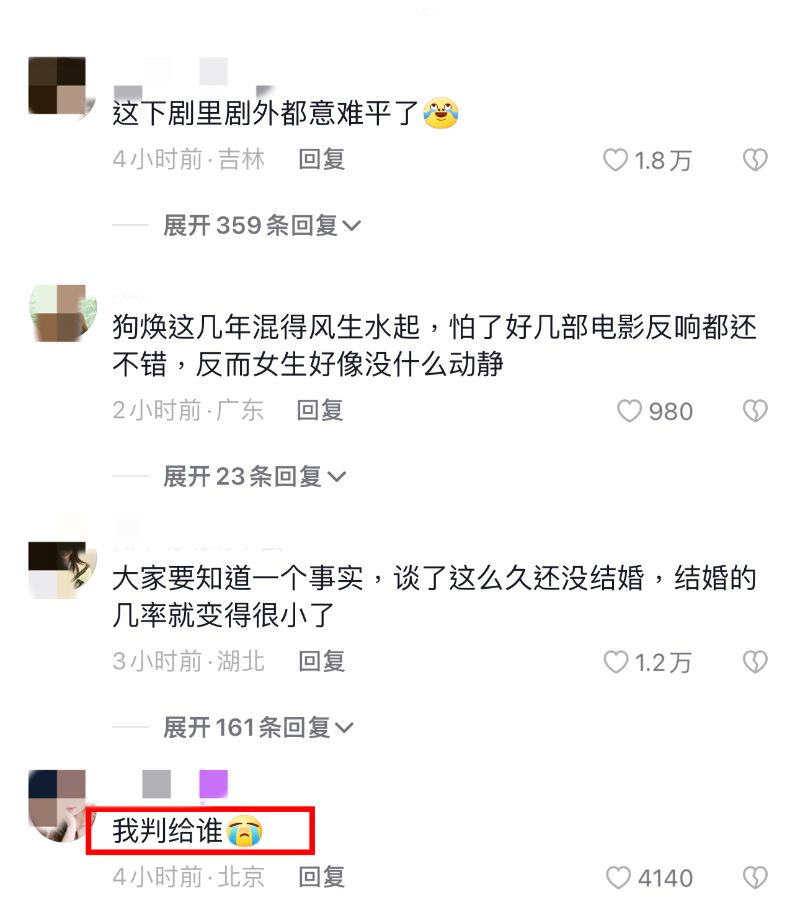Viewport: 800px width, 913px height.
Task: Reply to the 吉林 comment
Action: coord(321,160)
